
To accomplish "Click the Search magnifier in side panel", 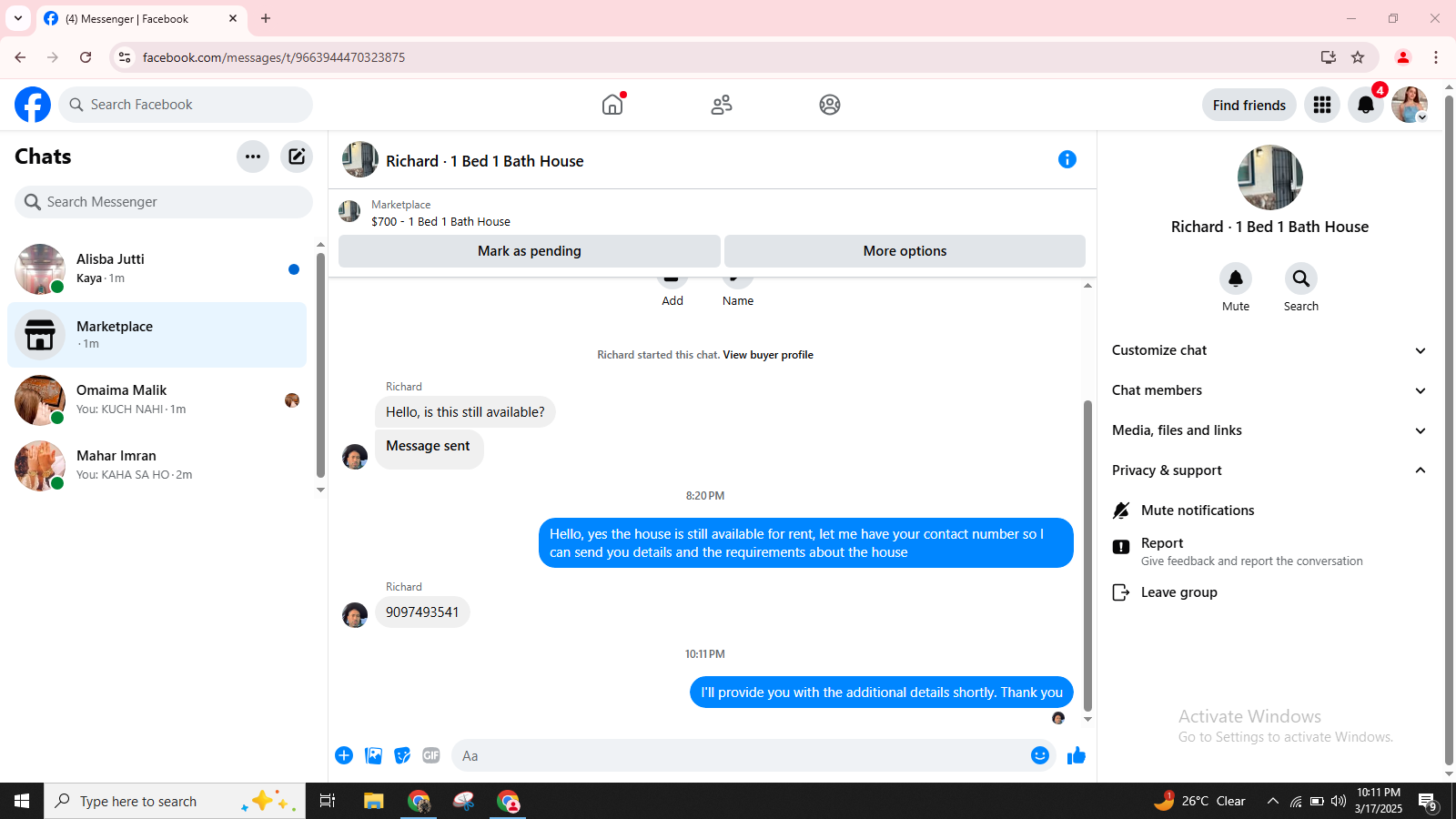I will click(x=1301, y=278).
